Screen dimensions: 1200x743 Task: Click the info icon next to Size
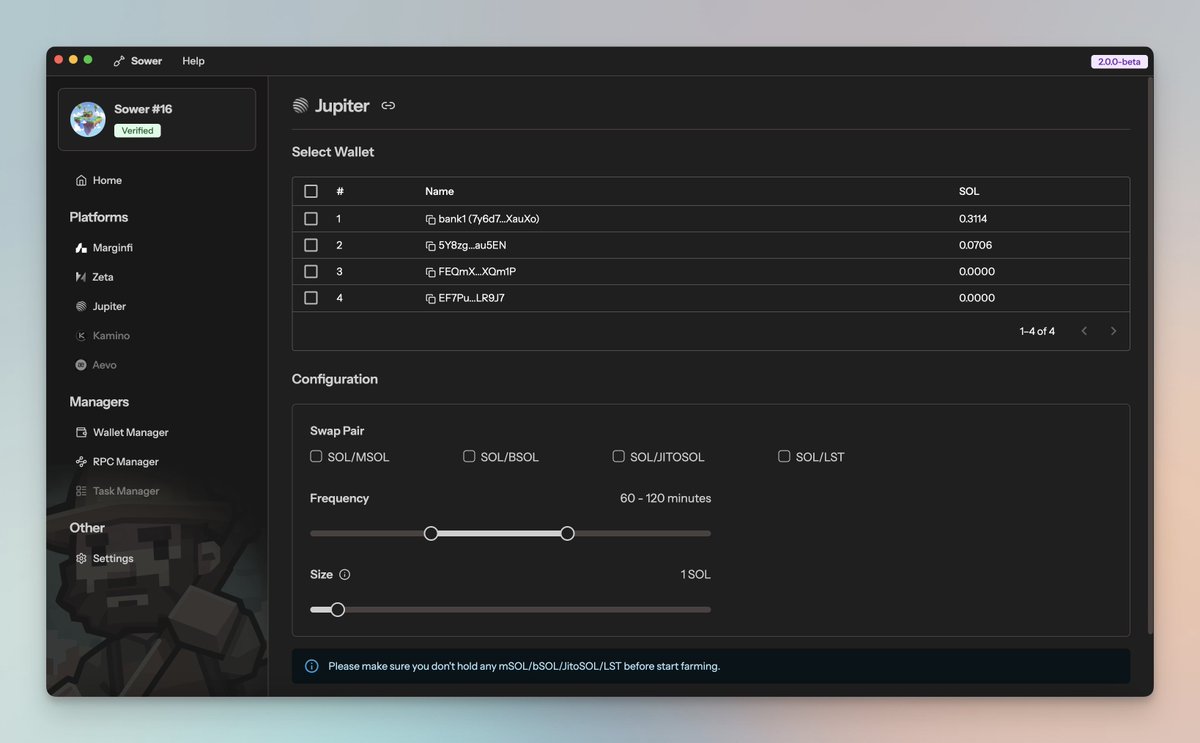(x=345, y=575)
